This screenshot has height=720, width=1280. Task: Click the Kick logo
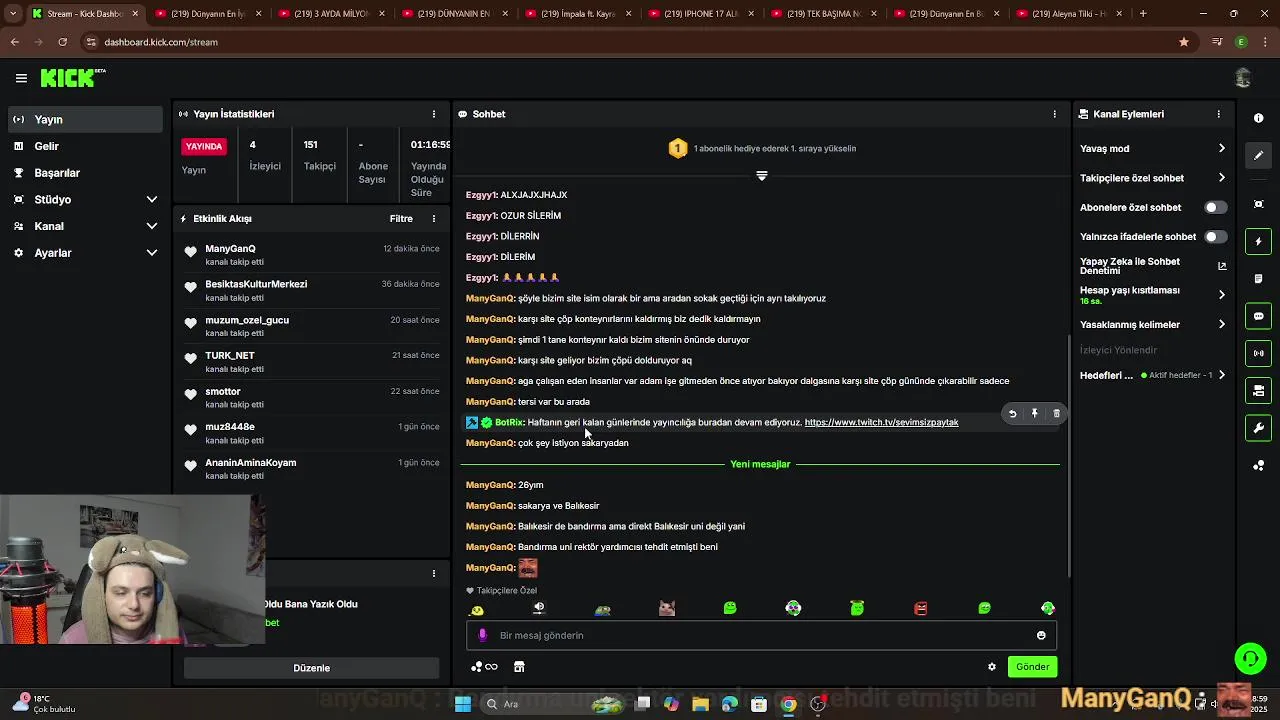click(x=72, y=78)
